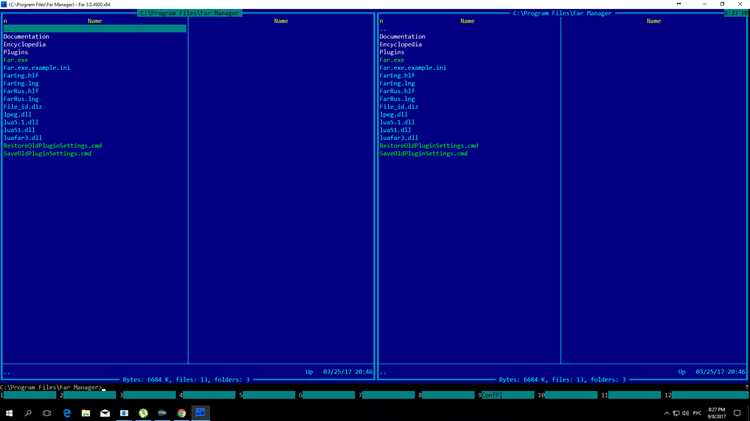The height and width of the screenshot is (421, 750).
Task: Launch Microsoft Edge from the taskbar
Action: (x=66, y=413)
